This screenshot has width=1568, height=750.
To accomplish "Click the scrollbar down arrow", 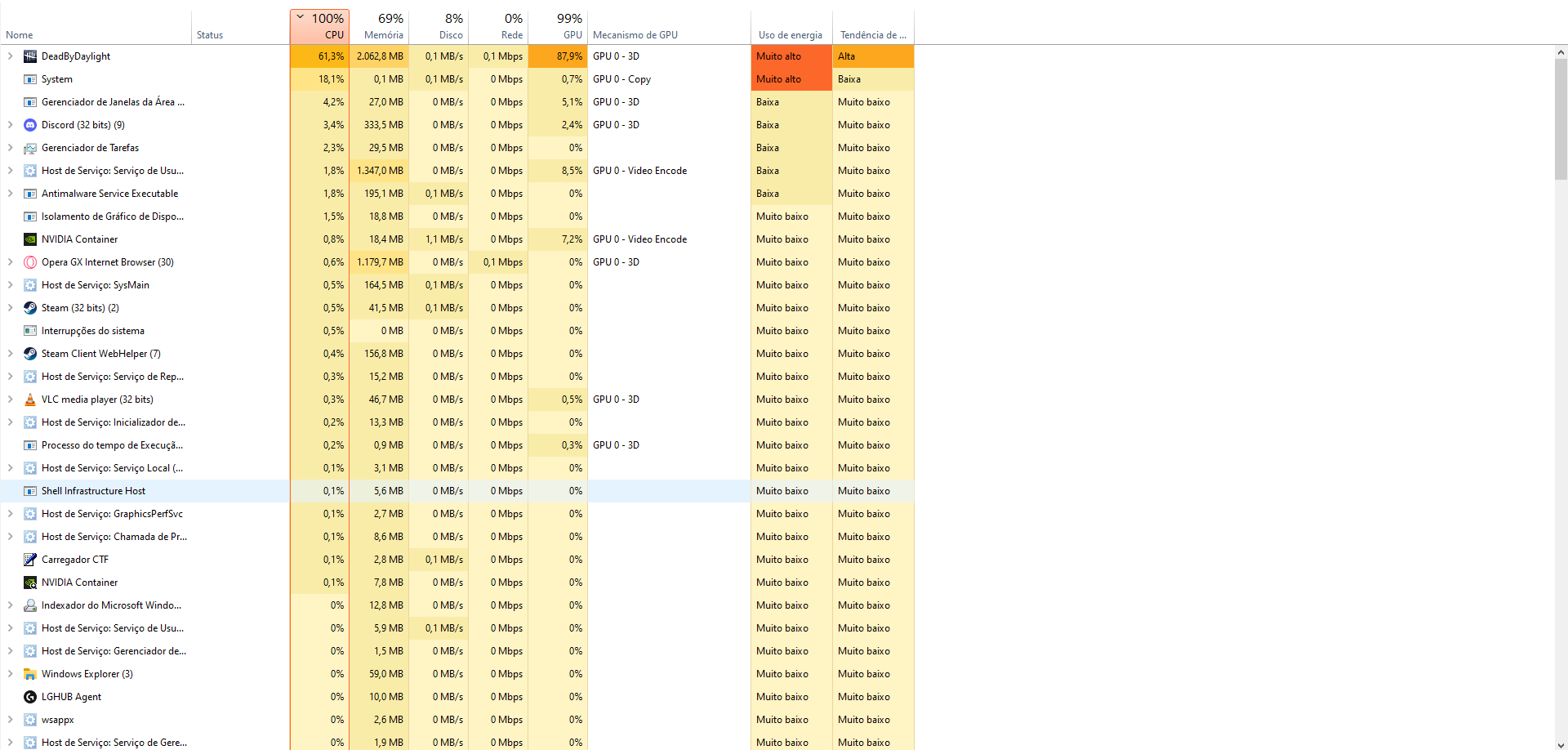I will click(x=1561, y=743).
